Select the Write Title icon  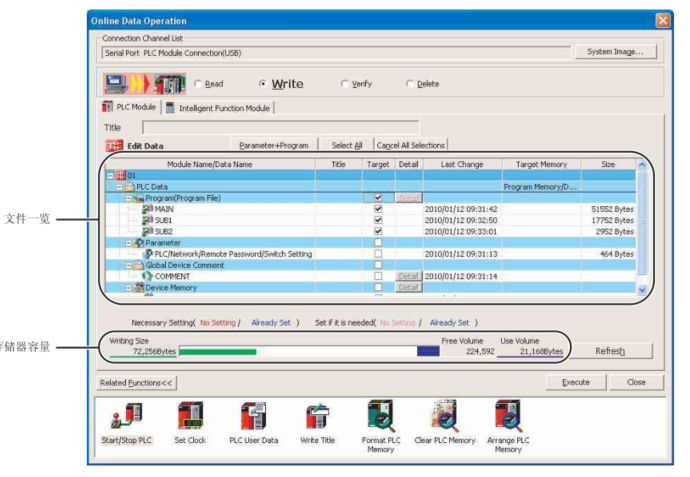pyautogui.click(x=318, y=416)
